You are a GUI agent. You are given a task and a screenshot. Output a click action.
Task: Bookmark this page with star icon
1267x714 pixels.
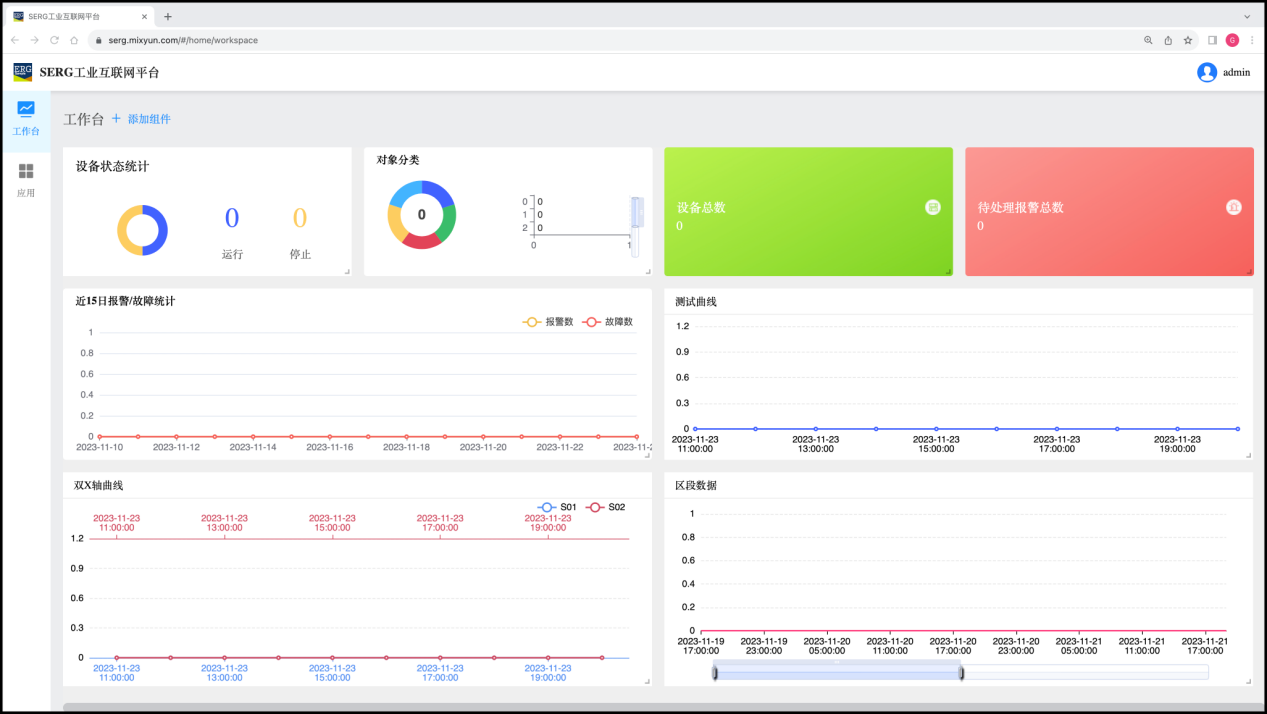[1188, 40]
